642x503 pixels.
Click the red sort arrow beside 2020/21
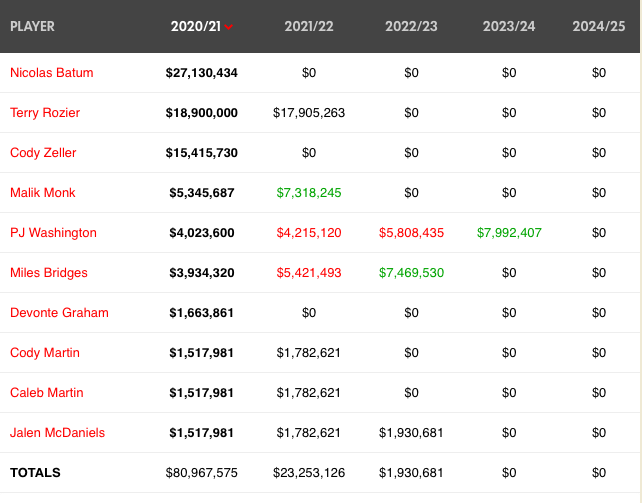point(229,27)
